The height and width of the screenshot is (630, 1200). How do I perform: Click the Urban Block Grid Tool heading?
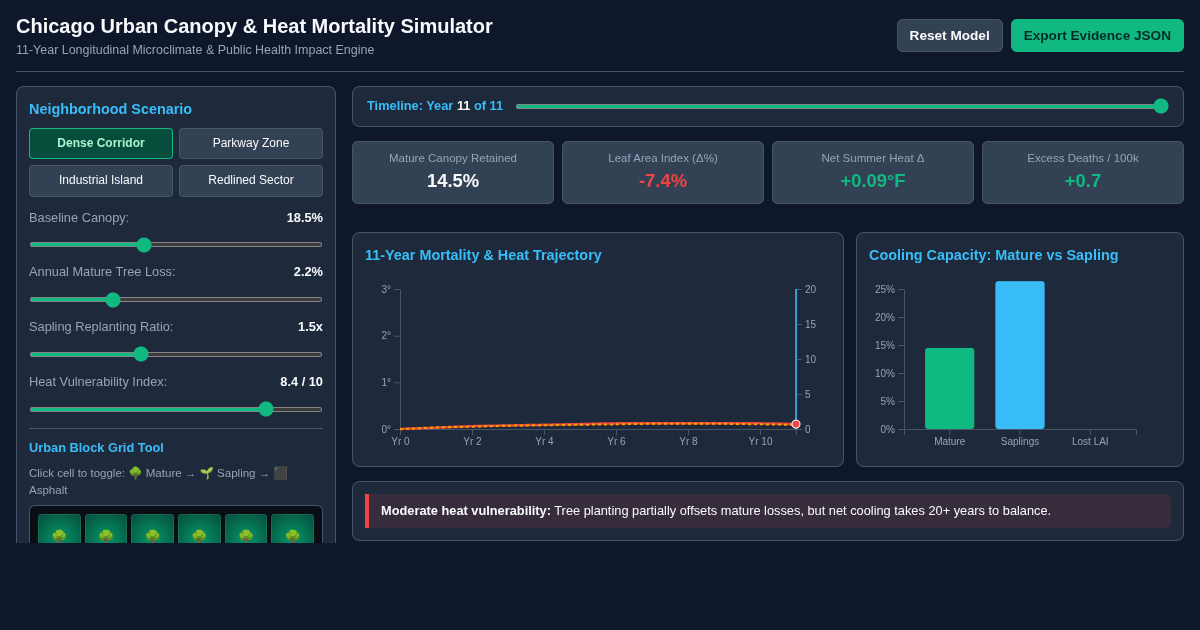(x=96, y=447)
